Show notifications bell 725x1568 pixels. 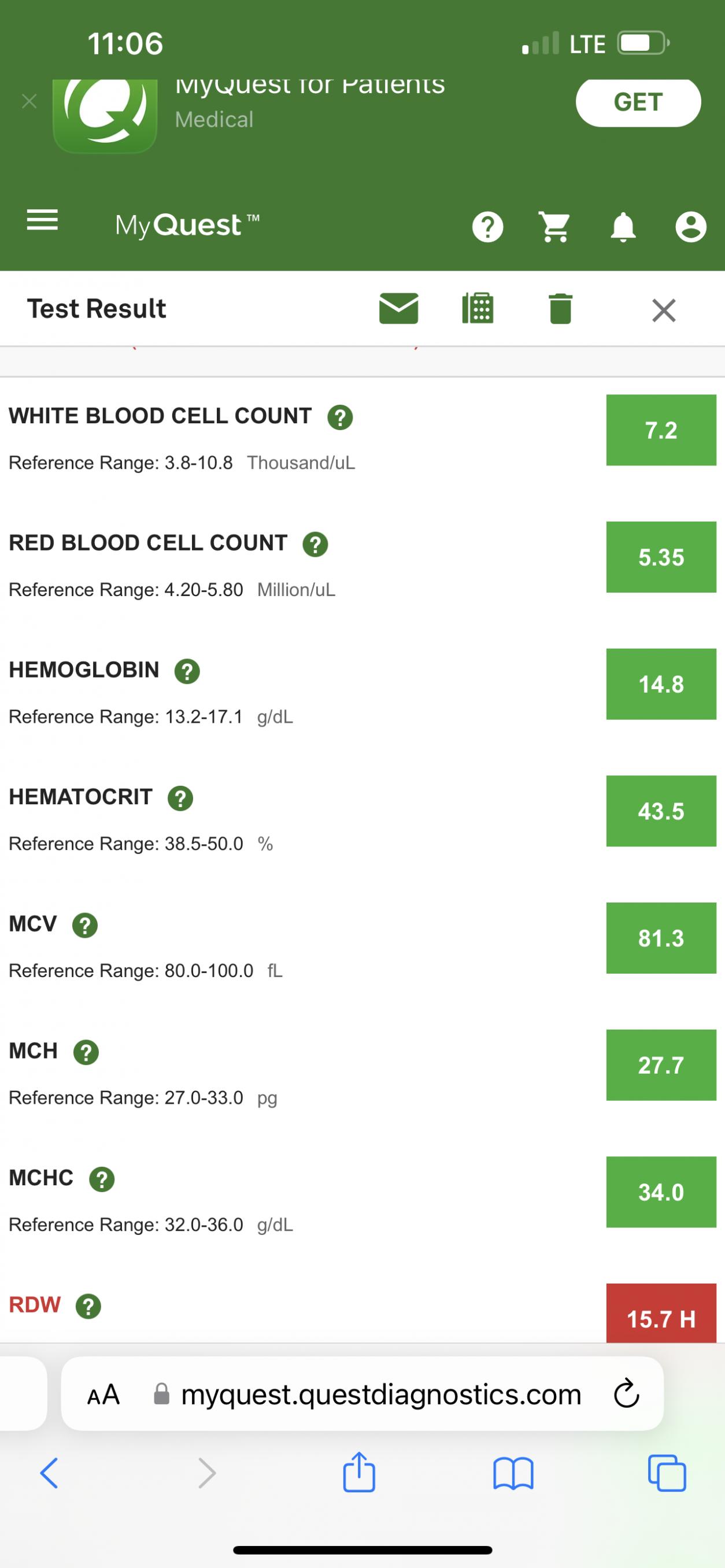pyautogui.click(x=623, y=227)
